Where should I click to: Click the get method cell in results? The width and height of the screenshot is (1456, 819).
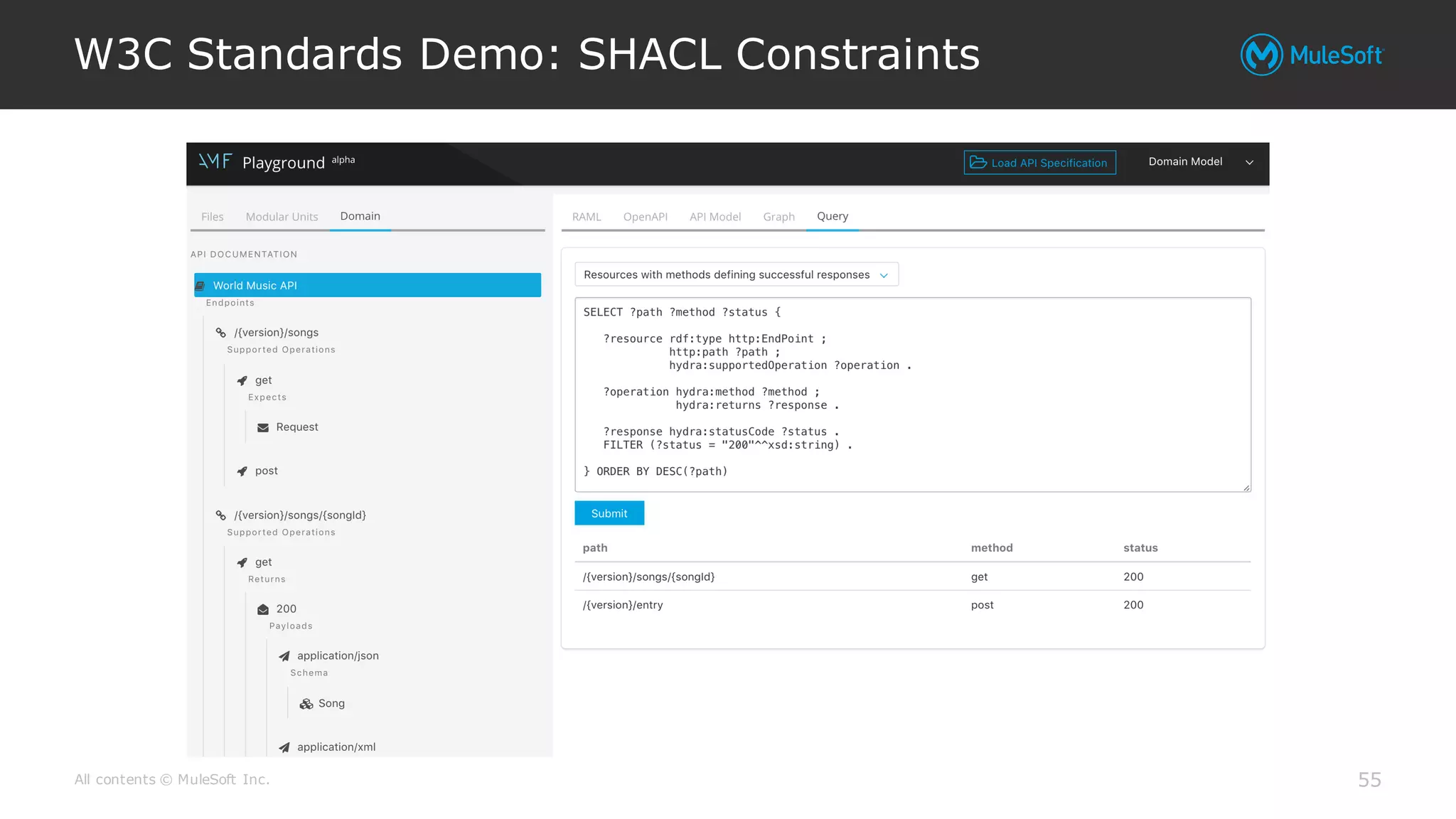pyautogui.click(x=979, y=577)
